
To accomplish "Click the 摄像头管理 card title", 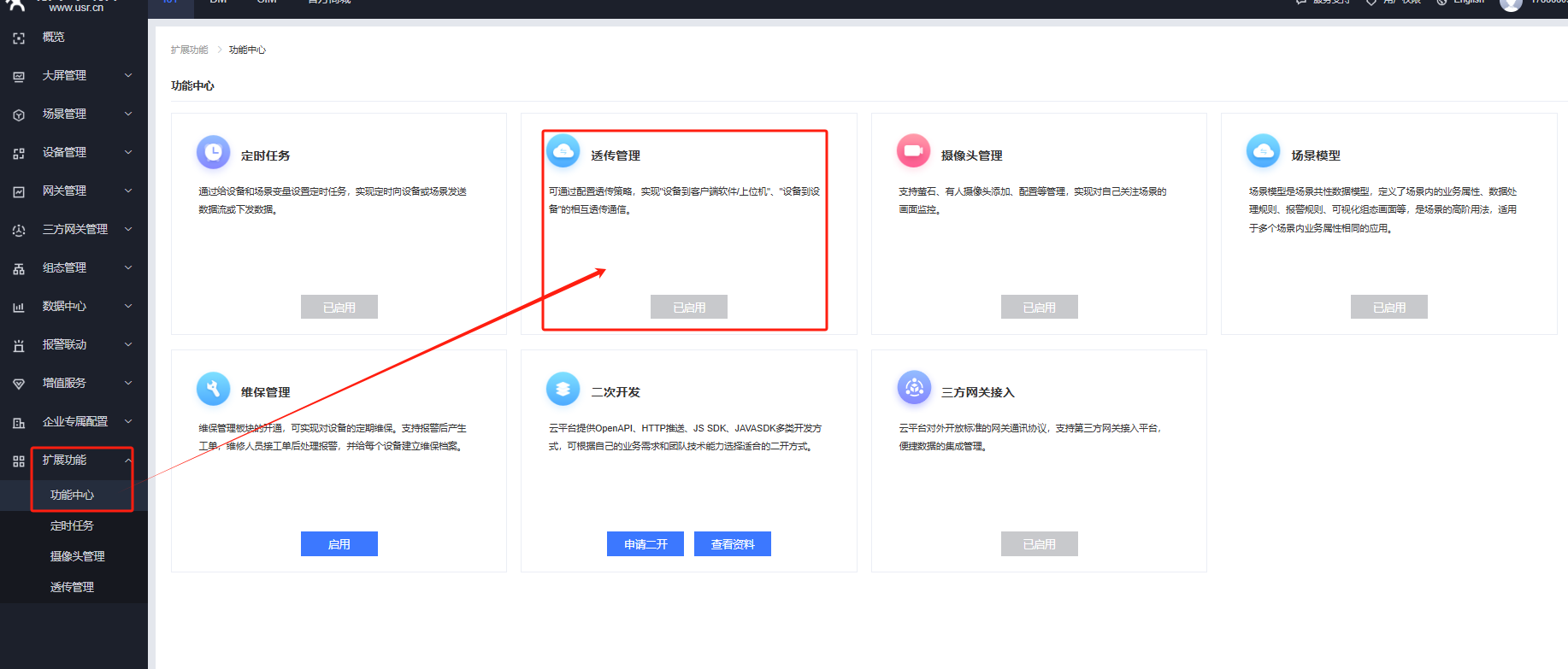I will point(972,156).
